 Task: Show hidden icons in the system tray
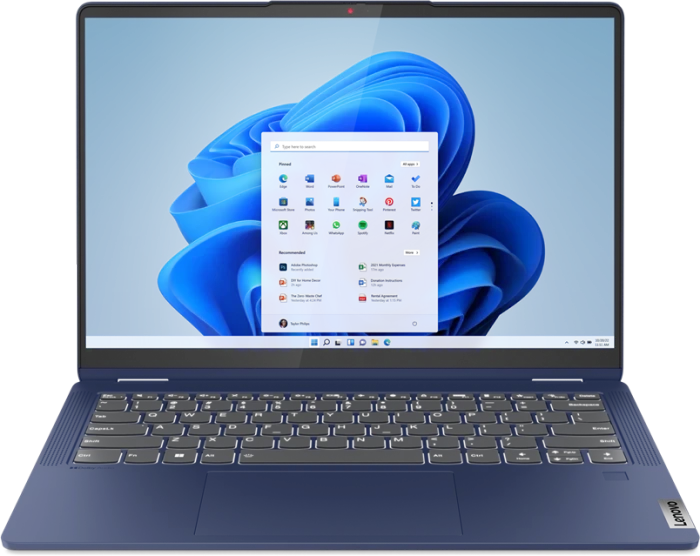point(567,343)
